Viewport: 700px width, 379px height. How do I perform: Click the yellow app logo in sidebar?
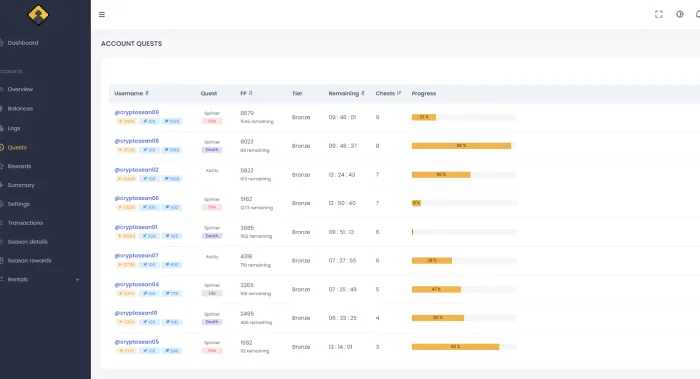coord(38,15)
